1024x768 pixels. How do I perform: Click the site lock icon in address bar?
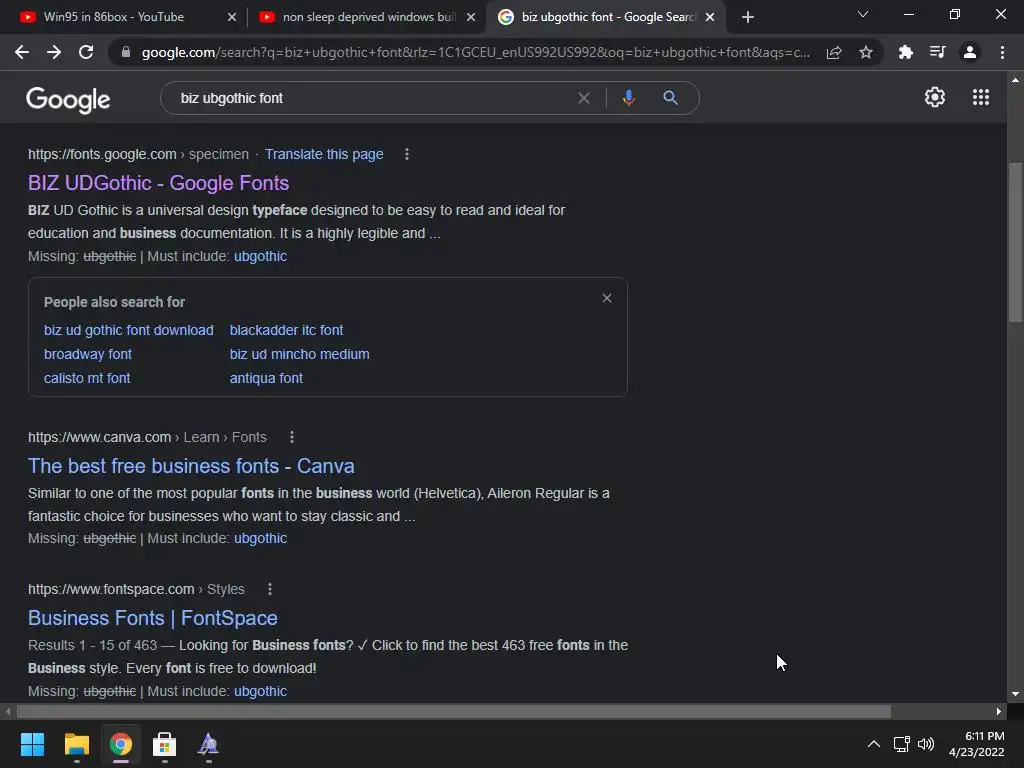126,52
